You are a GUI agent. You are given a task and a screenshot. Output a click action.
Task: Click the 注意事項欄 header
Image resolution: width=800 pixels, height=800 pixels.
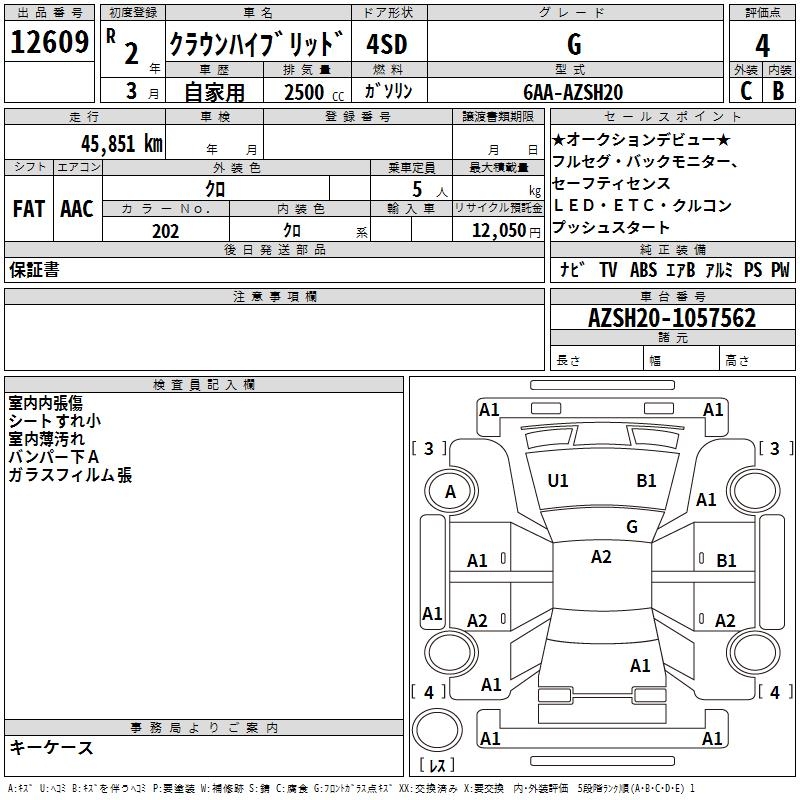tap(274, 296)
